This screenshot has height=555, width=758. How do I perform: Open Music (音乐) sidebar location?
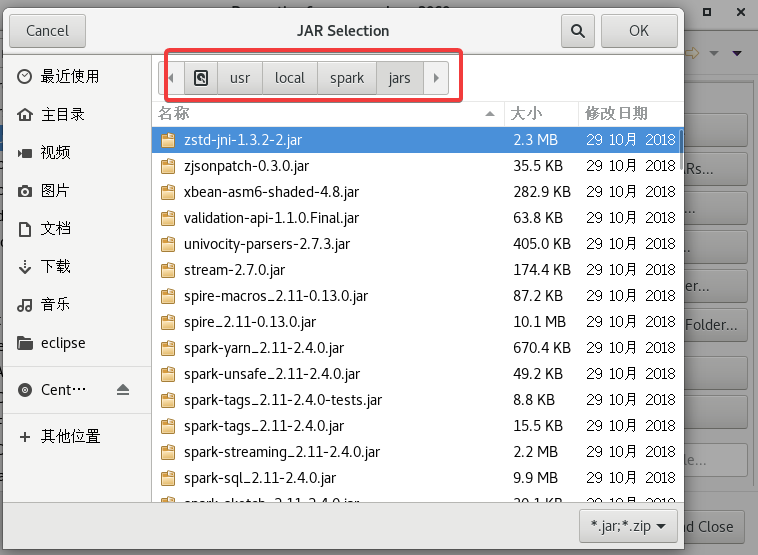coord(77,305)
